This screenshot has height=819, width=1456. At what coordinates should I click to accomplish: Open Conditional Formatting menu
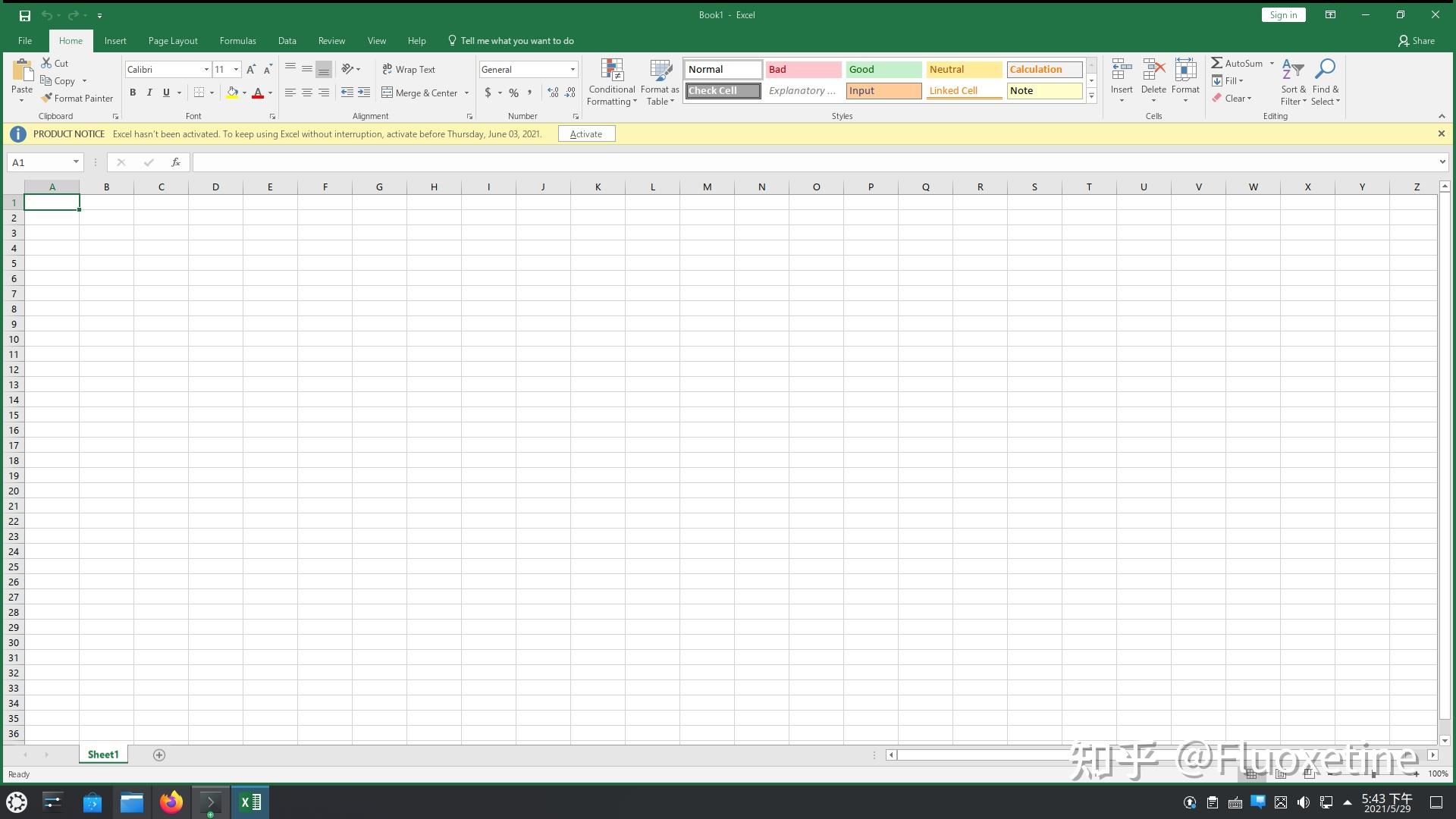612,82
